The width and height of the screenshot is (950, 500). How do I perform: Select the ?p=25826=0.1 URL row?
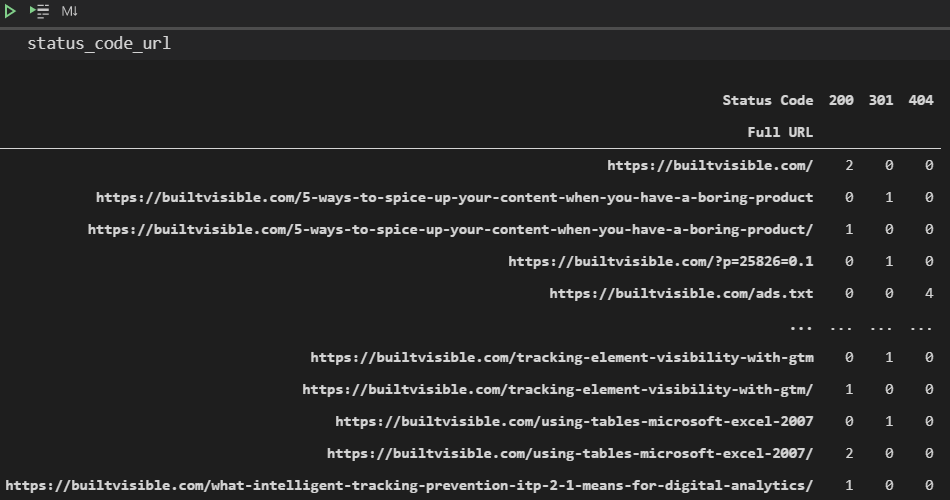(660, 262)
